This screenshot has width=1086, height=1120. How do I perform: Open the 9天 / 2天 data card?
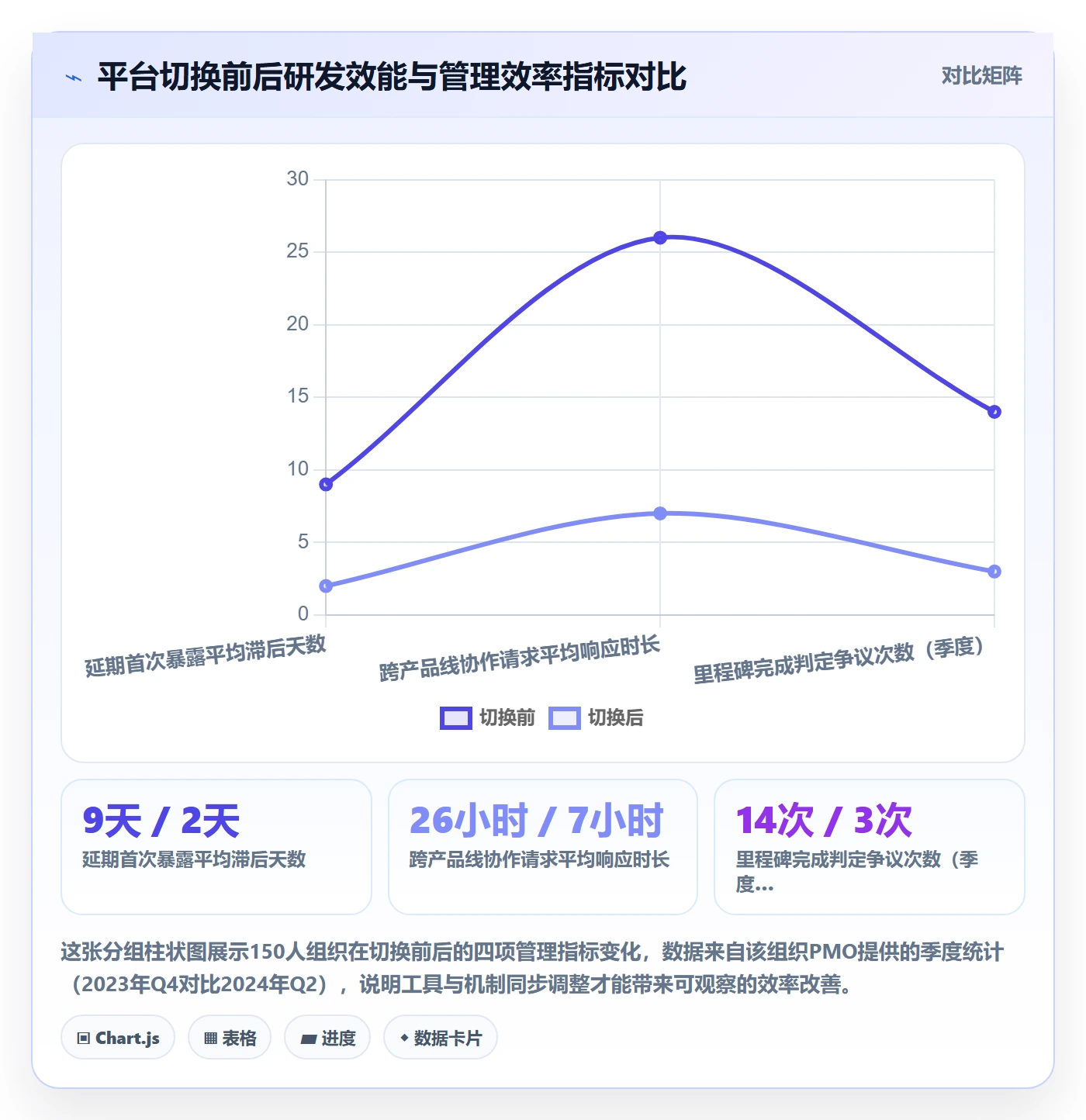(x=216, y=847)
